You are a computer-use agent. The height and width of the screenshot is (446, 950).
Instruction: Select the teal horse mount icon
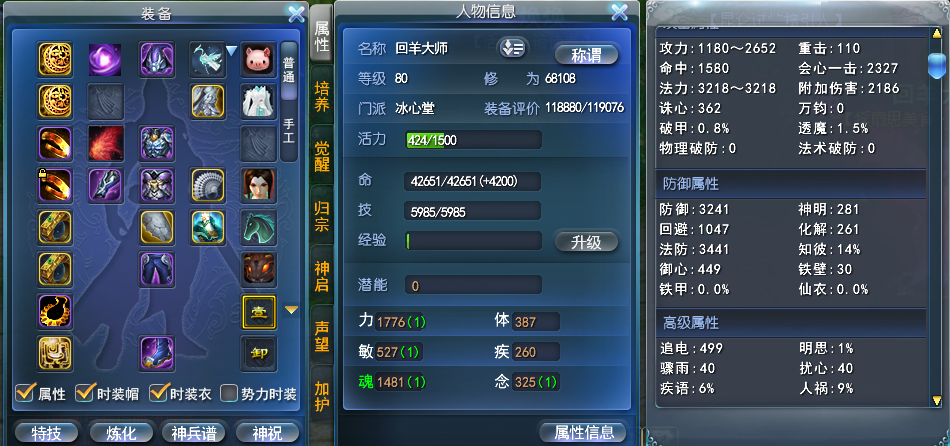pyautogui.click(x=259, y=227)
